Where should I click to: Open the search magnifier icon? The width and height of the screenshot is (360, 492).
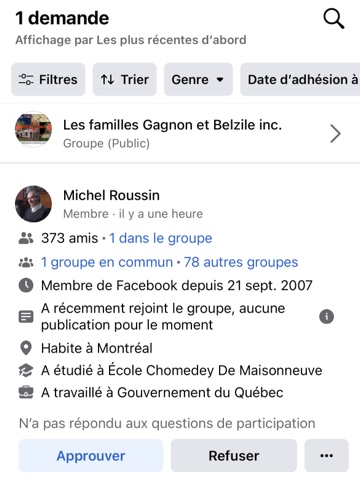pos(334,19)
